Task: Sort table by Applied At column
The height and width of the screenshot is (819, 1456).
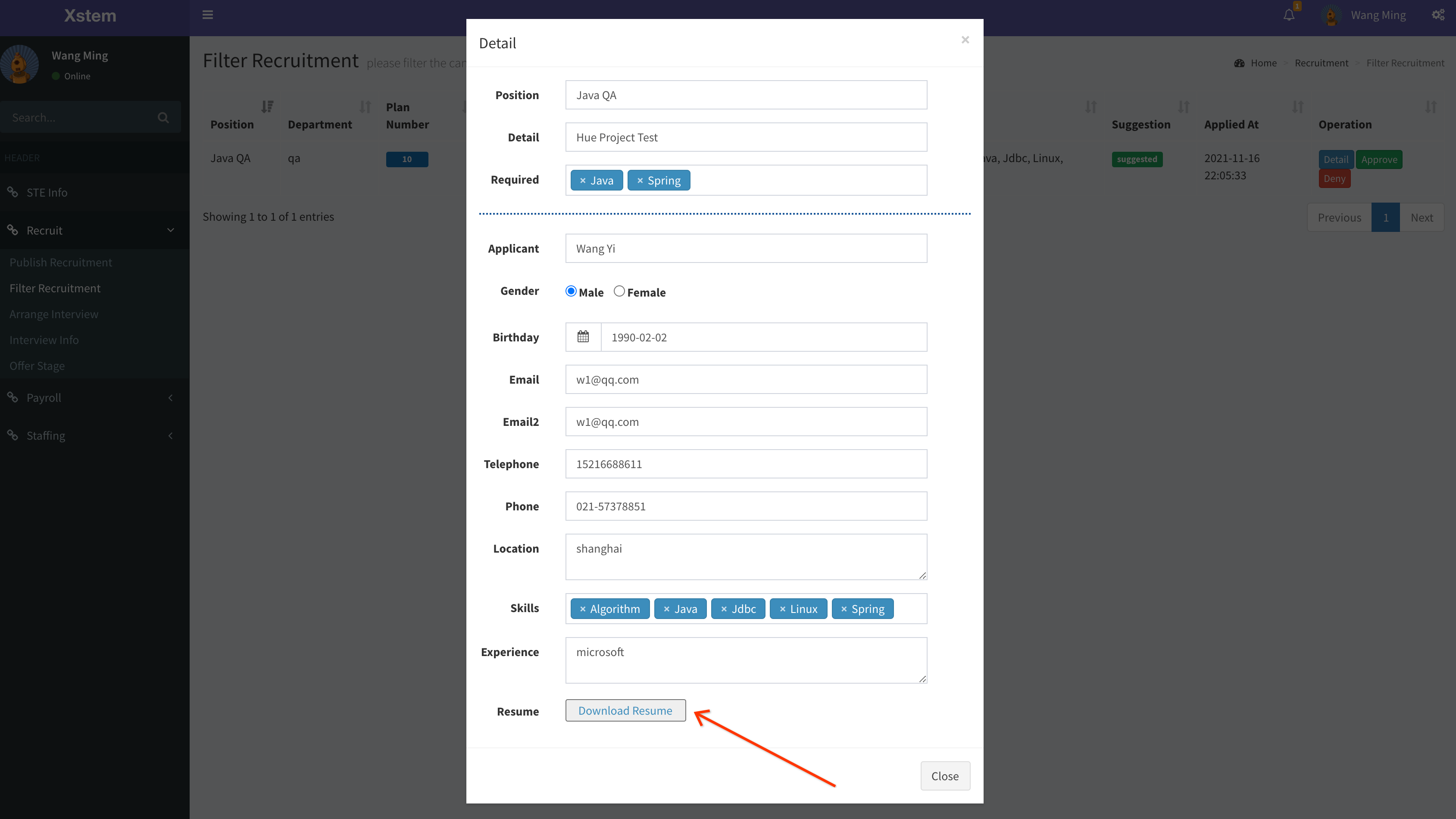Action: [1298, 106]
